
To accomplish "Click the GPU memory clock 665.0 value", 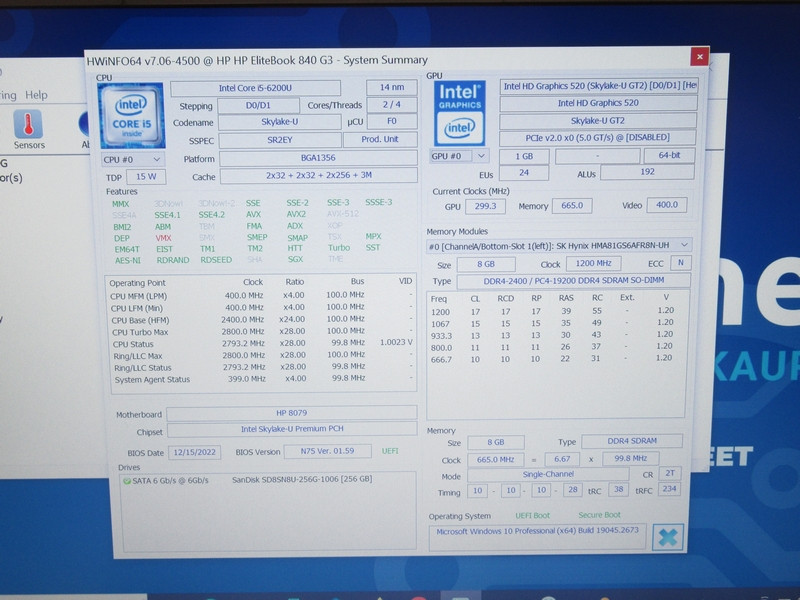I will point(572,206).
